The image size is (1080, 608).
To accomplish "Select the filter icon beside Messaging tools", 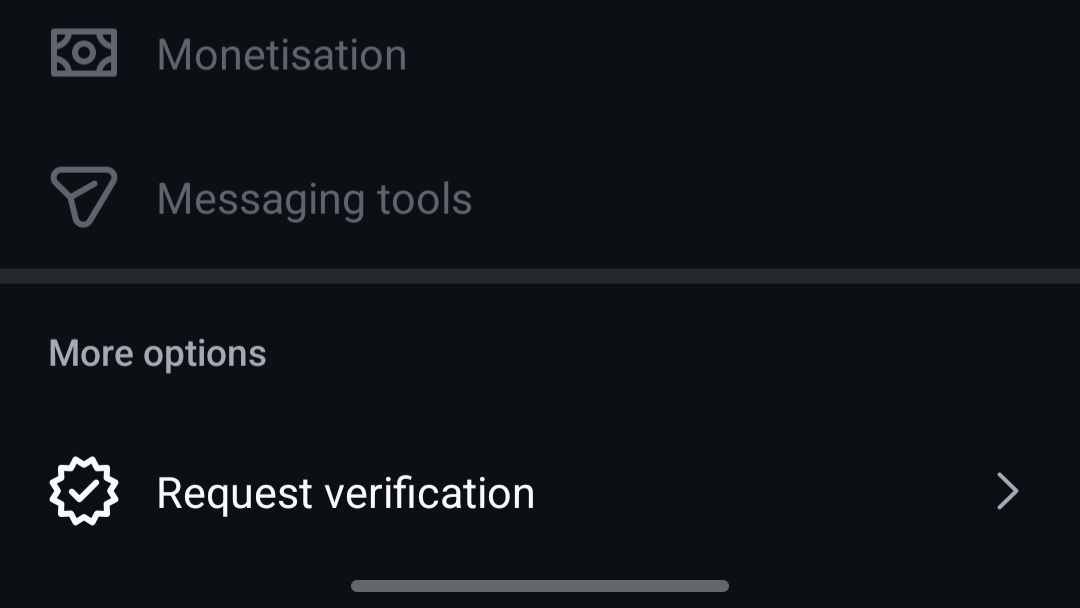I will (x=83, y=197).
